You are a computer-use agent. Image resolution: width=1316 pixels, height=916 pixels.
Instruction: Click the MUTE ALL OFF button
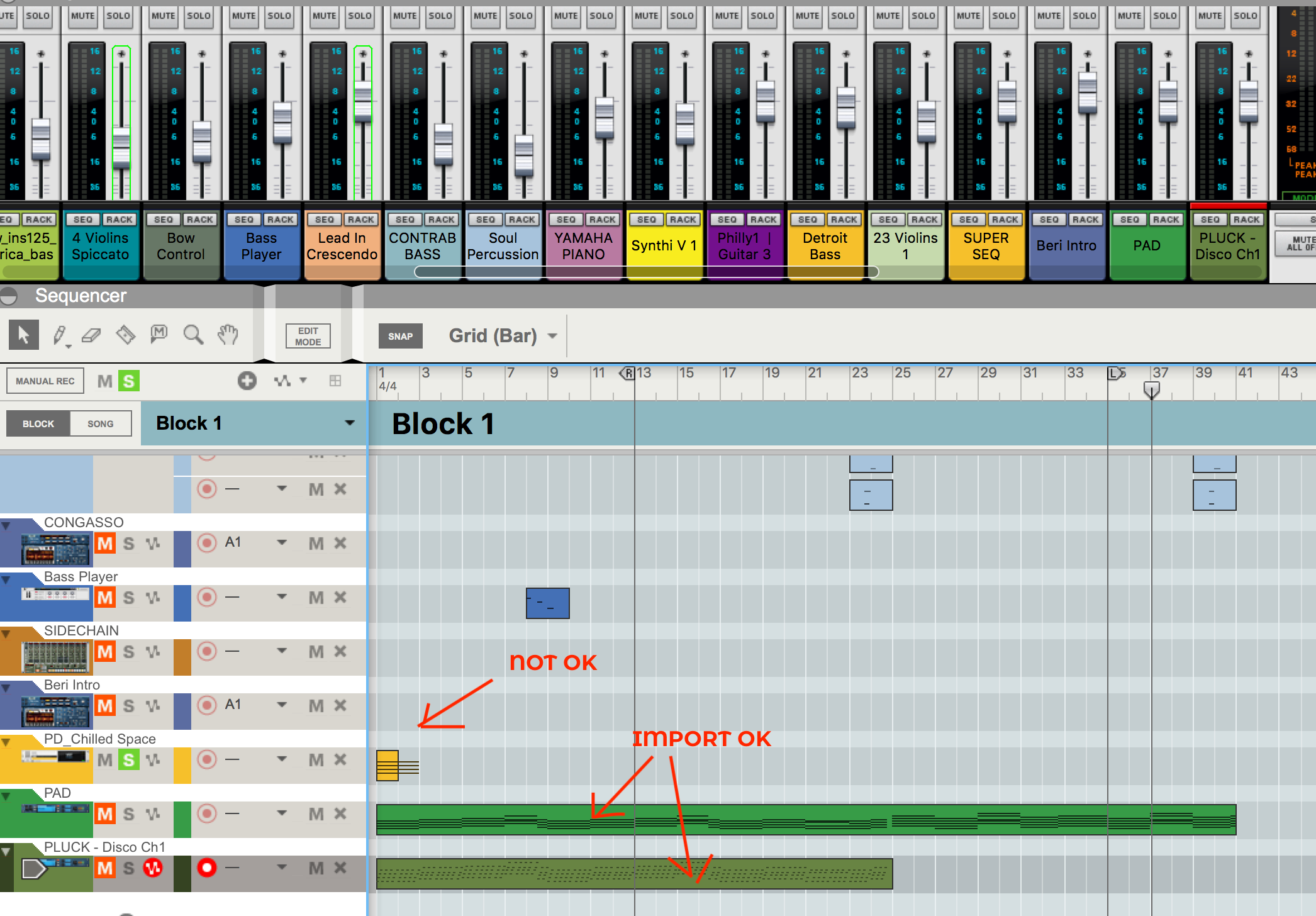[1297, 243]
